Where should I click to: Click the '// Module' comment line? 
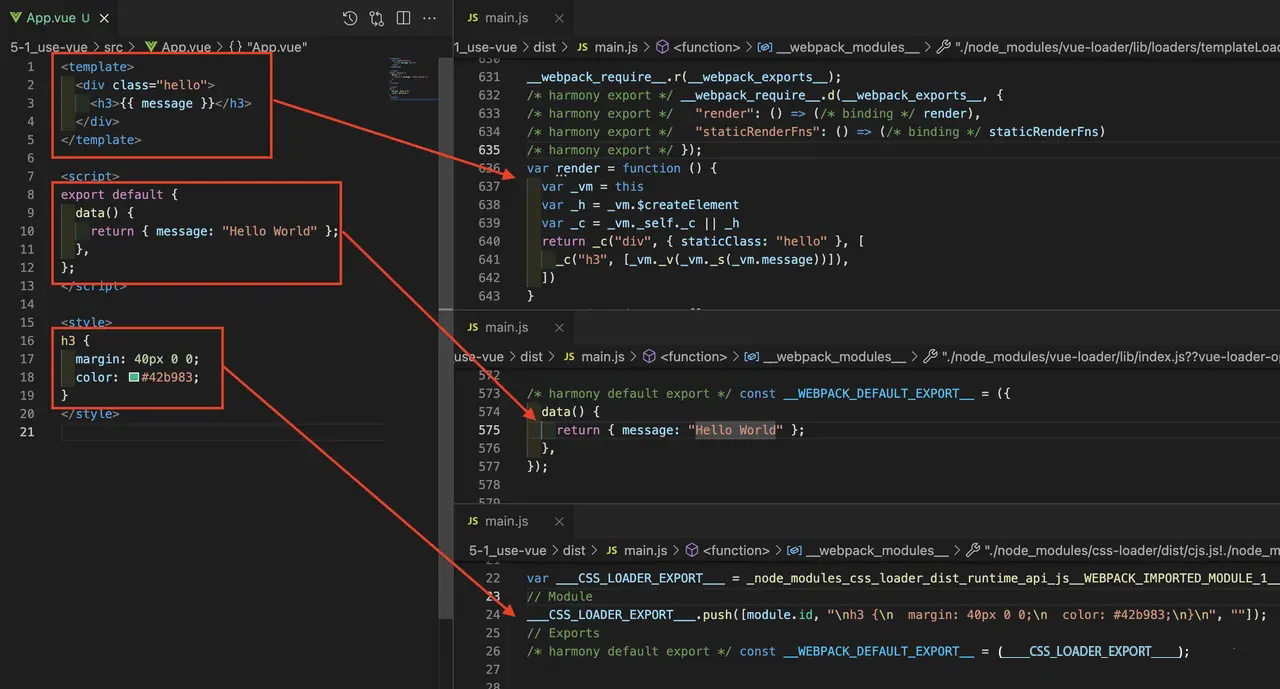click(559, 596)
